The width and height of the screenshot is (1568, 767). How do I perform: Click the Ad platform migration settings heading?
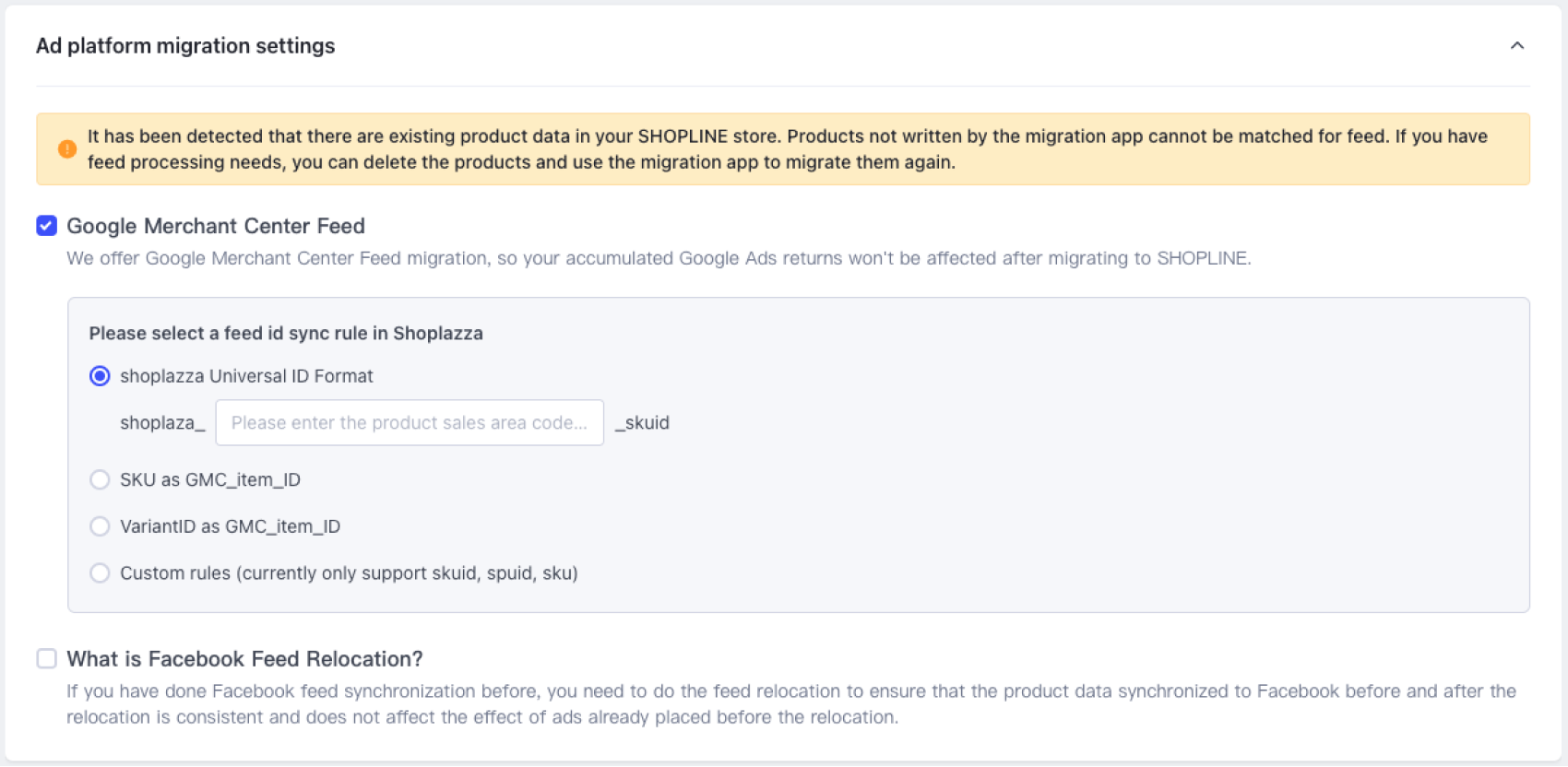click(185, 46)
